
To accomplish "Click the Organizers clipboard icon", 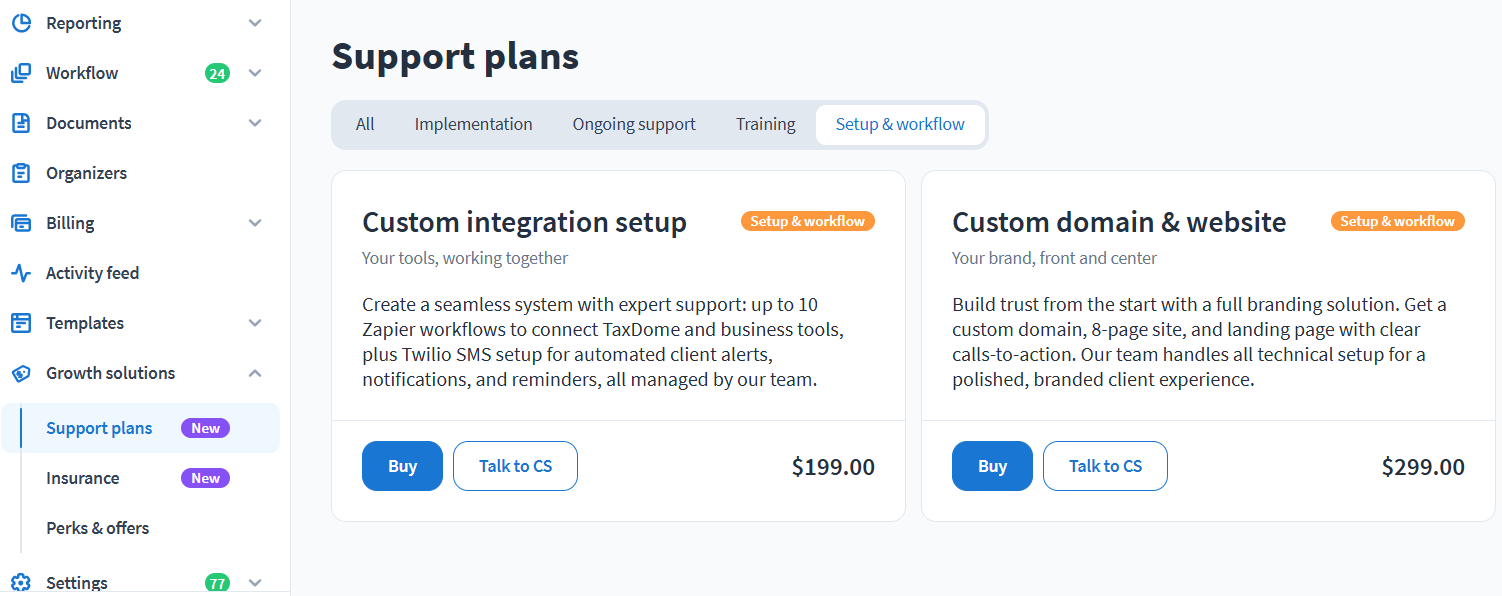I will click(21, 173).
